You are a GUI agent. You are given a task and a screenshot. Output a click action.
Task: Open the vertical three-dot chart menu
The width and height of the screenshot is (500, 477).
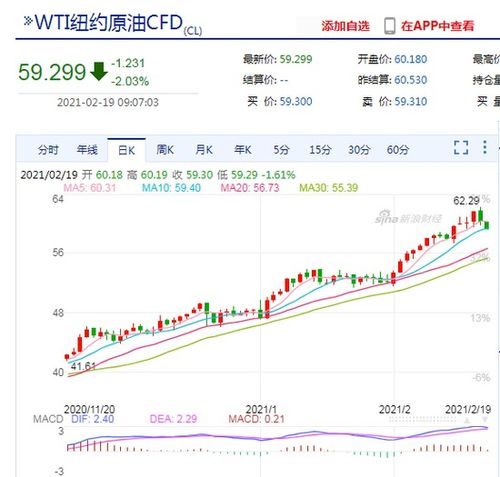click(485, 147)
